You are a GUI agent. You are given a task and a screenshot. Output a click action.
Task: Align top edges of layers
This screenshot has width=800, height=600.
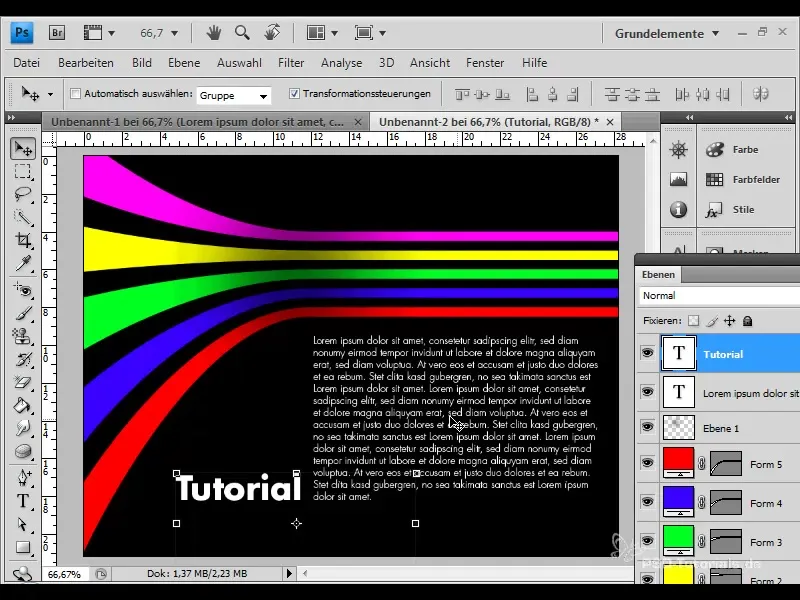click(462, 94)
